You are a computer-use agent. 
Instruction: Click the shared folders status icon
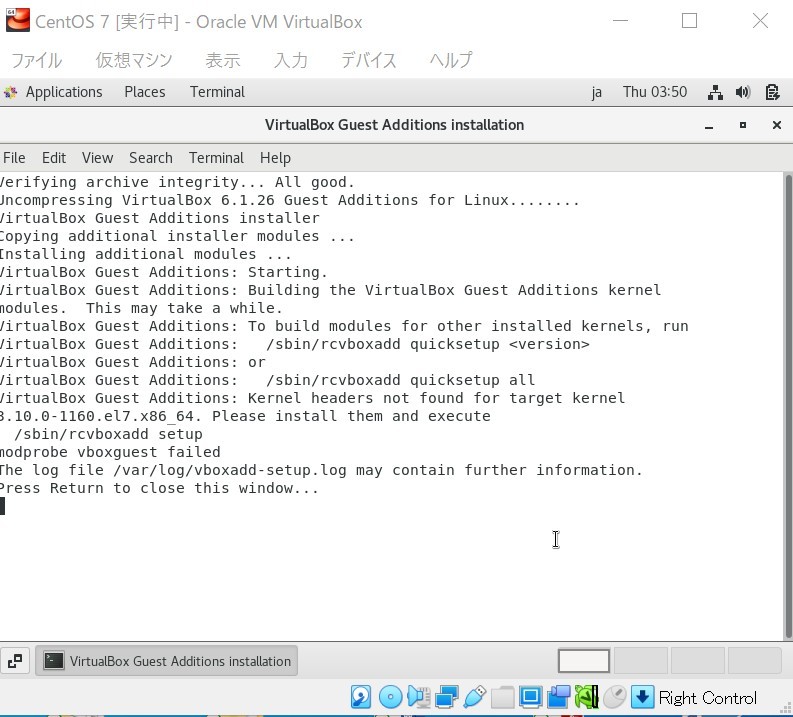click(x=503, y=697)
